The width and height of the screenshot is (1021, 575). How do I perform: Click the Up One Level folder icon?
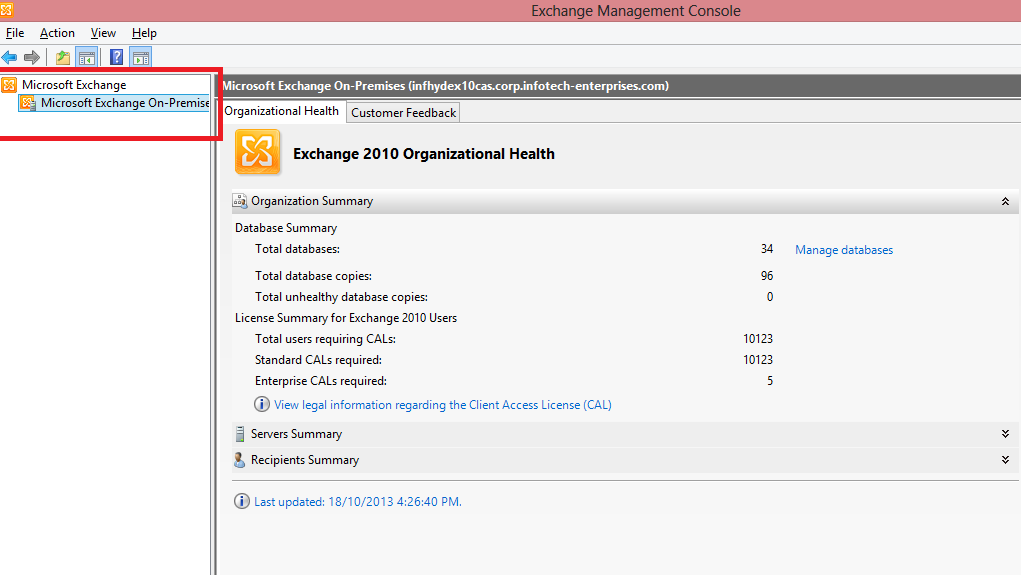[63, 57]
